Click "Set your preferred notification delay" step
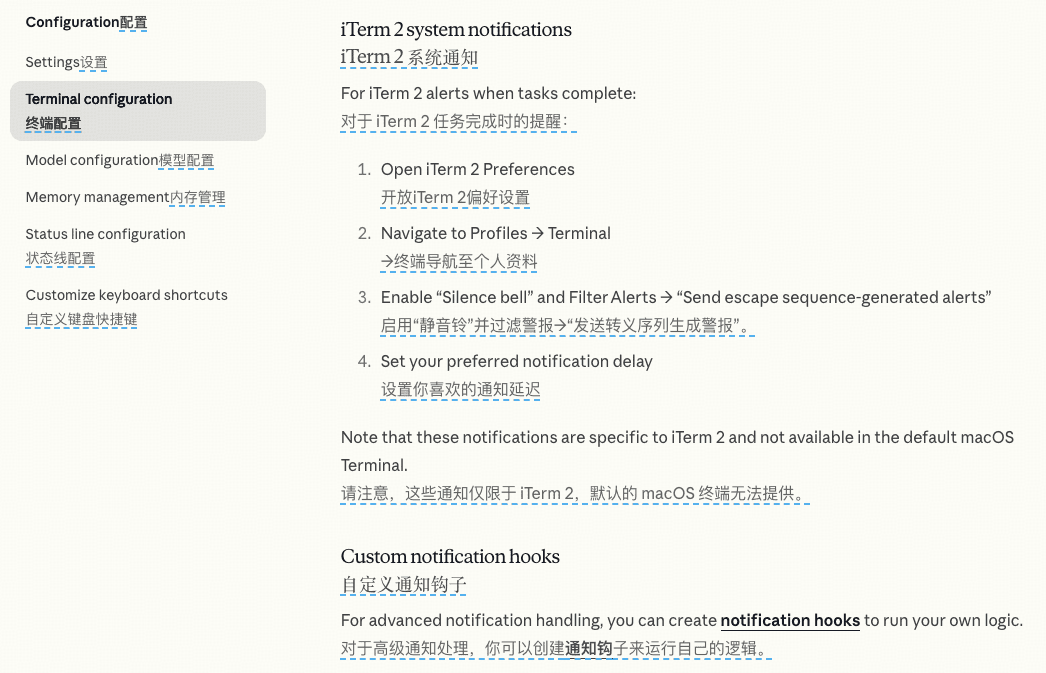 (516, 361)
